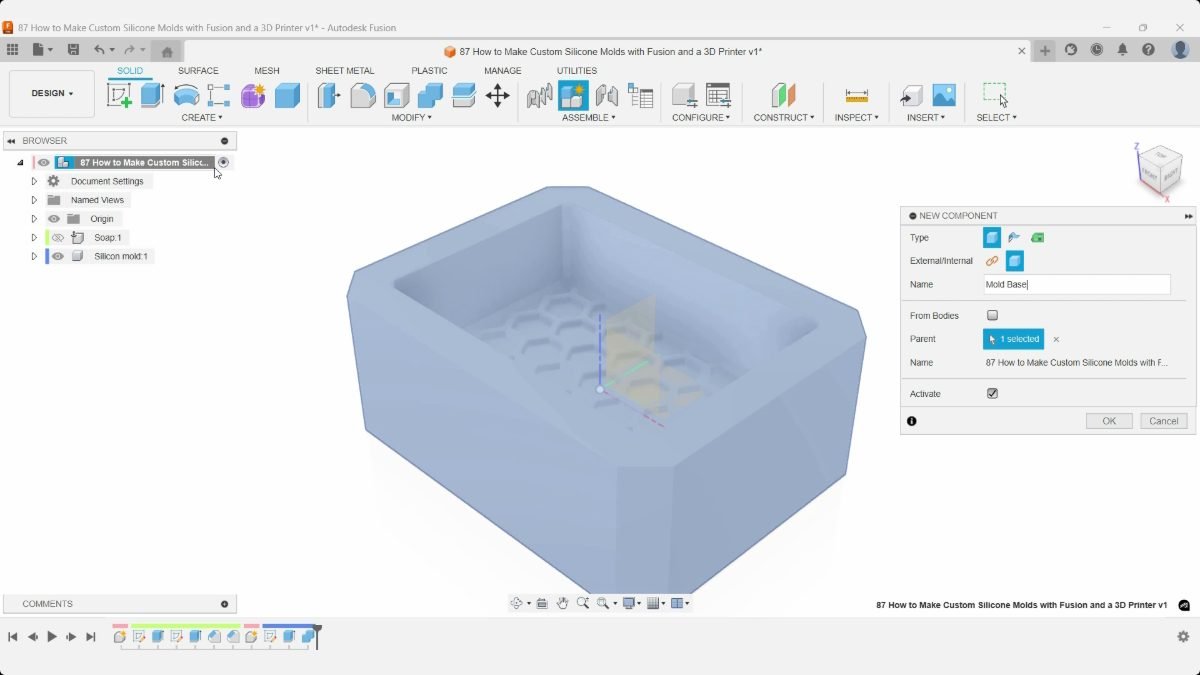Open the CREATE dropdown menu
The height and width of the screenshot is (675, 1200).
[x=202, y=118]
